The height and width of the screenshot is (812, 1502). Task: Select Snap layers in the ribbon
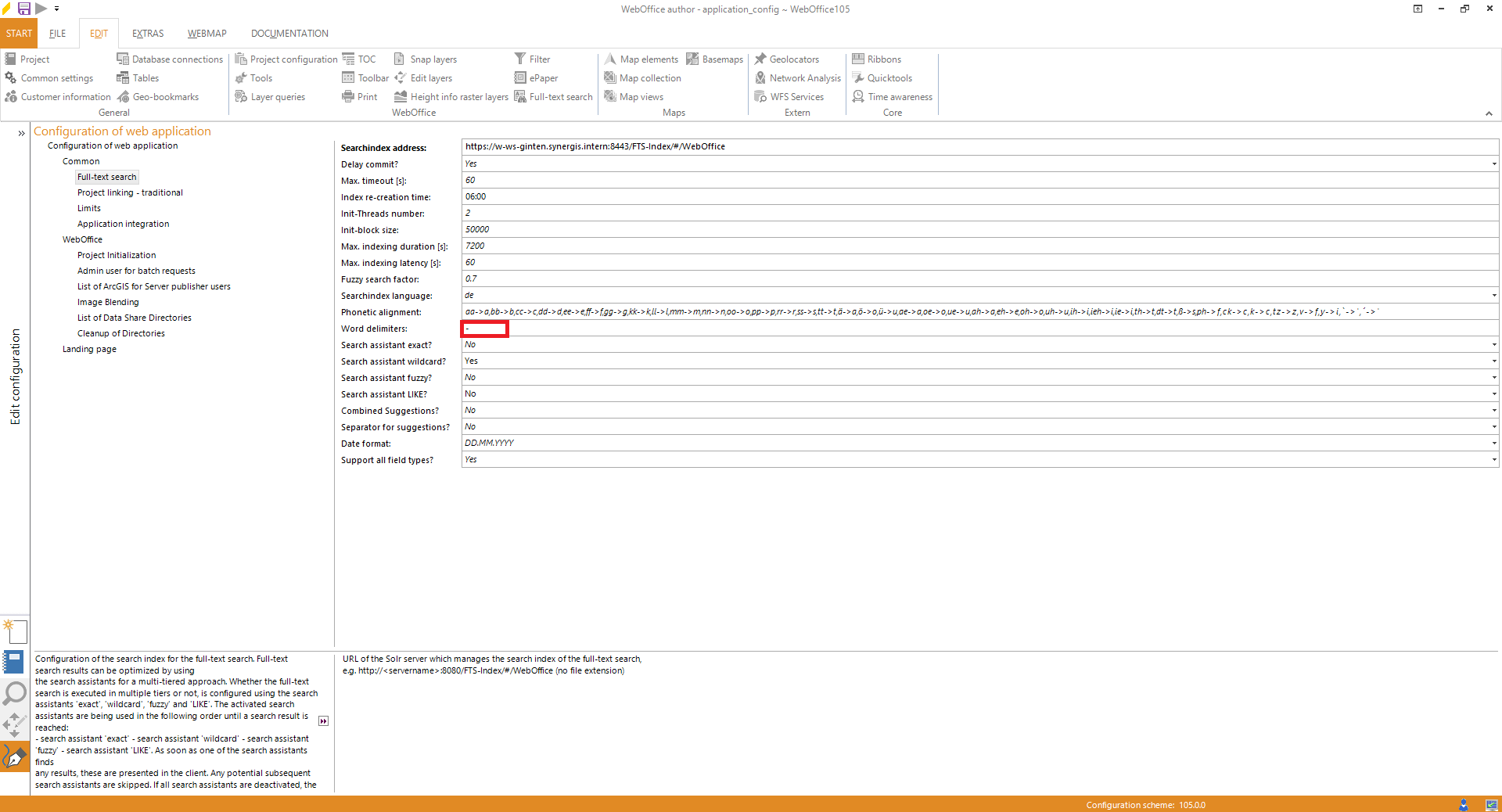[433, 59]
